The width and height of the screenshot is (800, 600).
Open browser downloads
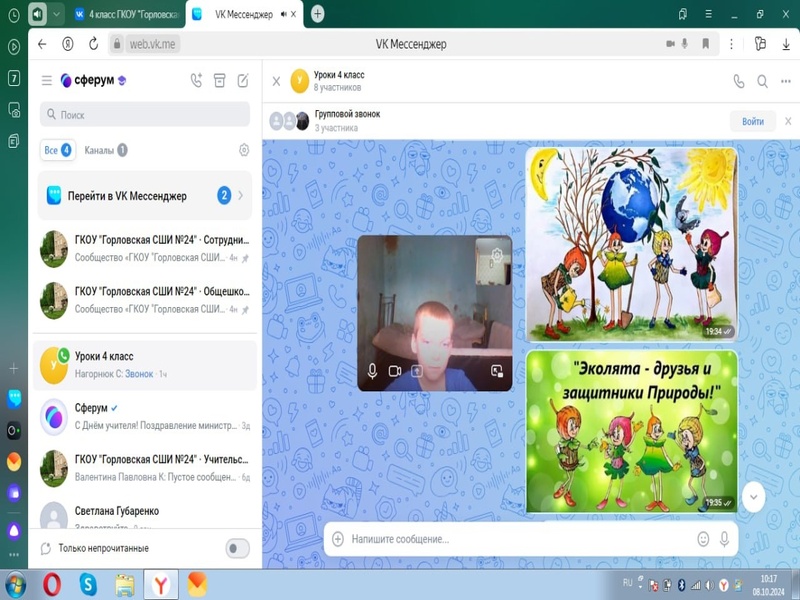[x=786, y=44]
